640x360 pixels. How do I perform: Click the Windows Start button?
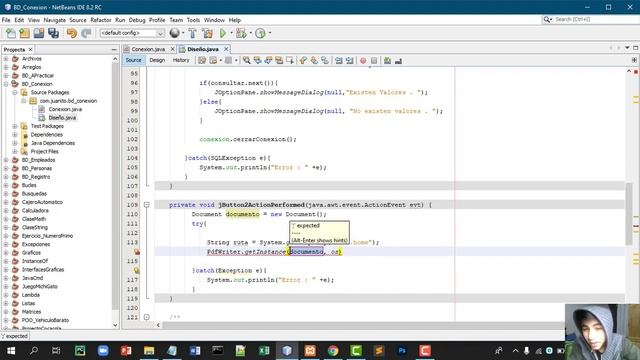[11, 351]
